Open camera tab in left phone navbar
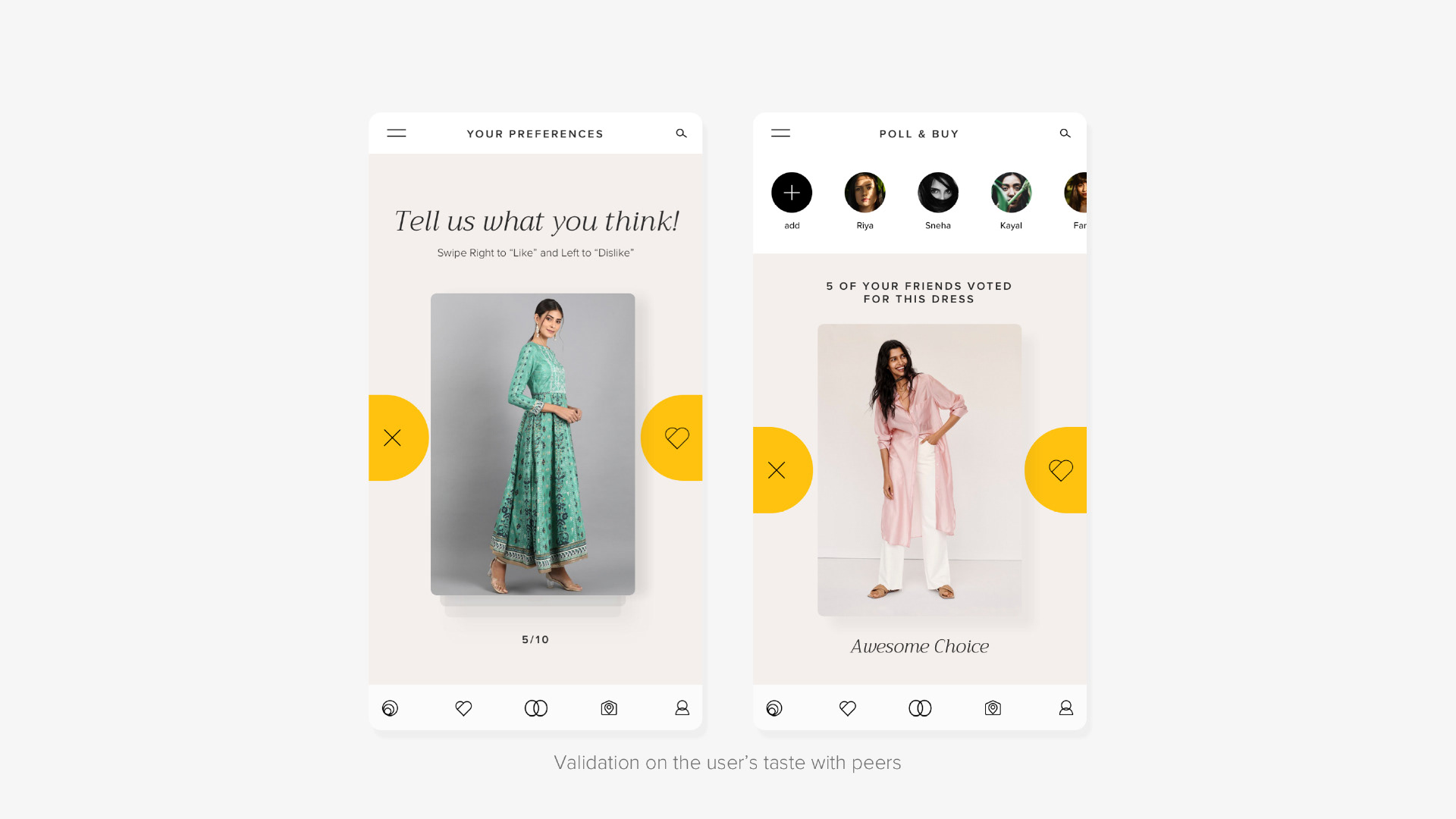This screenshot has height=819, width=1456. (x=609, y=708)
